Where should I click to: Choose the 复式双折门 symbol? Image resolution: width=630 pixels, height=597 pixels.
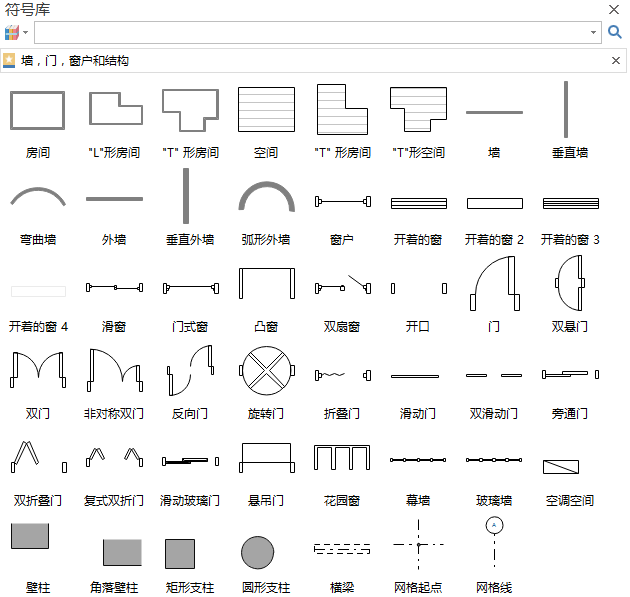tap(115, 457)
